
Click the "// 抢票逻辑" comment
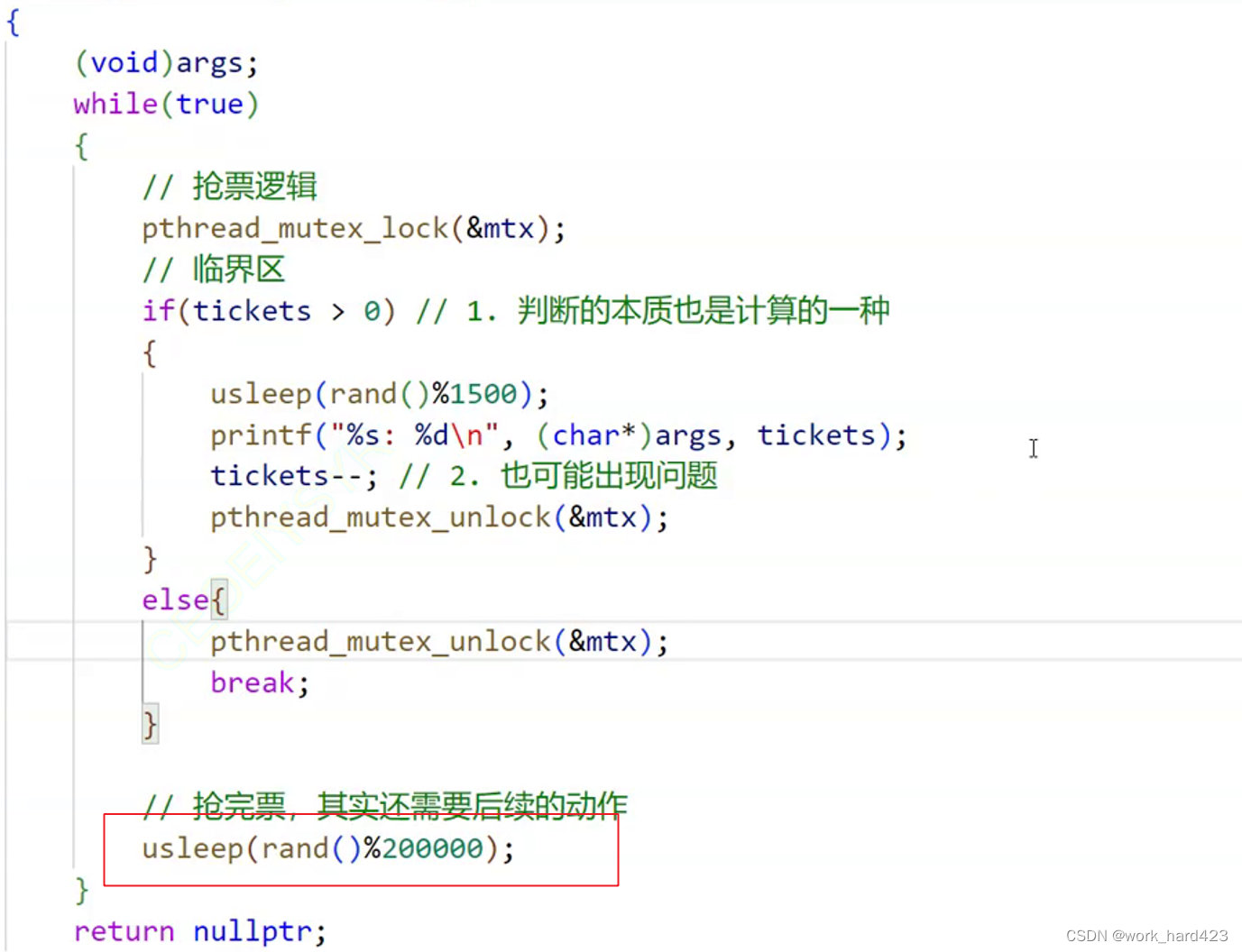(x=230, y=187)
